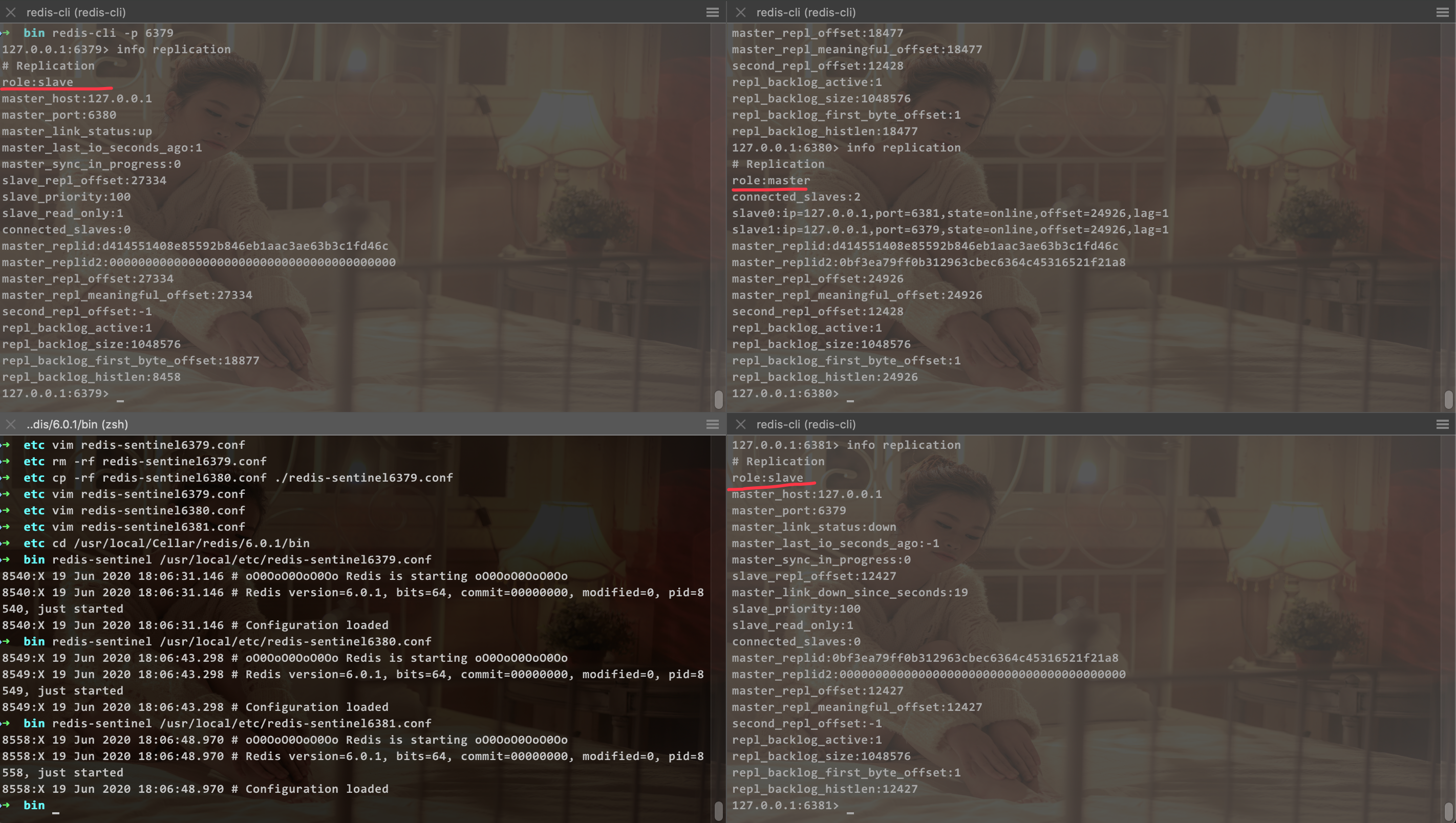Image resolution: width=1456 pixels, height=823 pixels.
Task: Click the close icon on bottom-right redis-cli tab
Action: [x=740, y=424]
